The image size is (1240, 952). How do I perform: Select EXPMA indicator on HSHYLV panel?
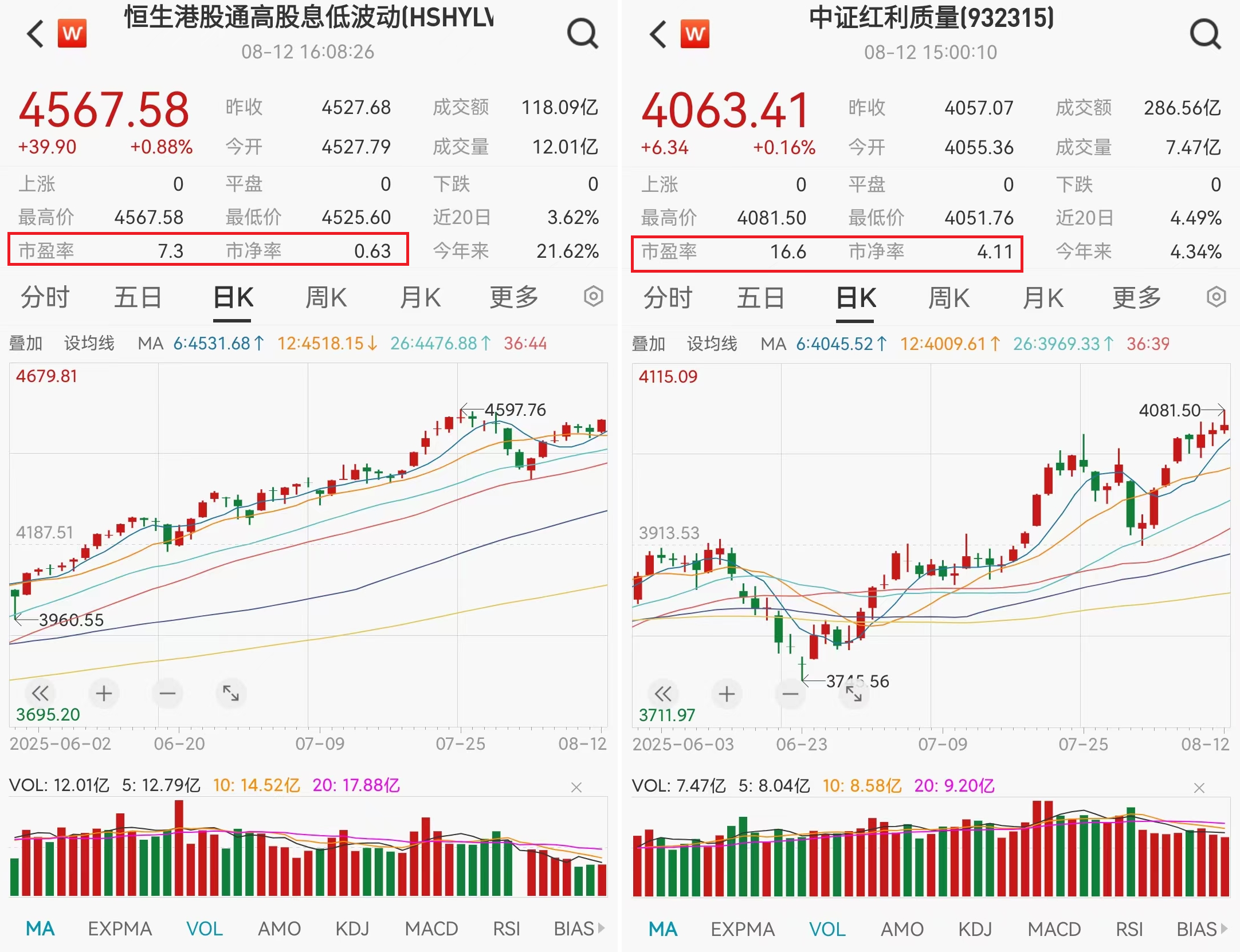click(x=120, y=928)
